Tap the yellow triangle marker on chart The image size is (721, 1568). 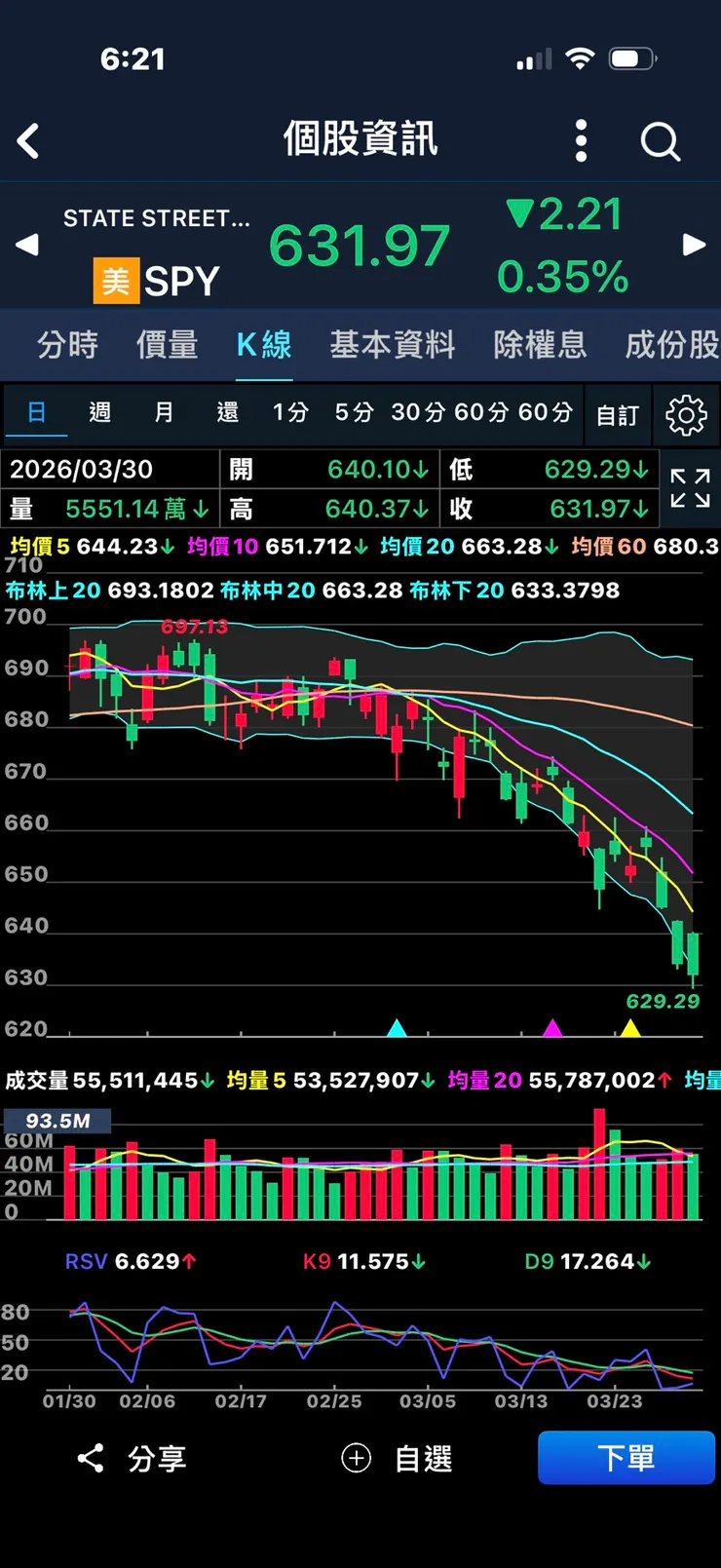pyautogui.click(x=630, y=1028)
